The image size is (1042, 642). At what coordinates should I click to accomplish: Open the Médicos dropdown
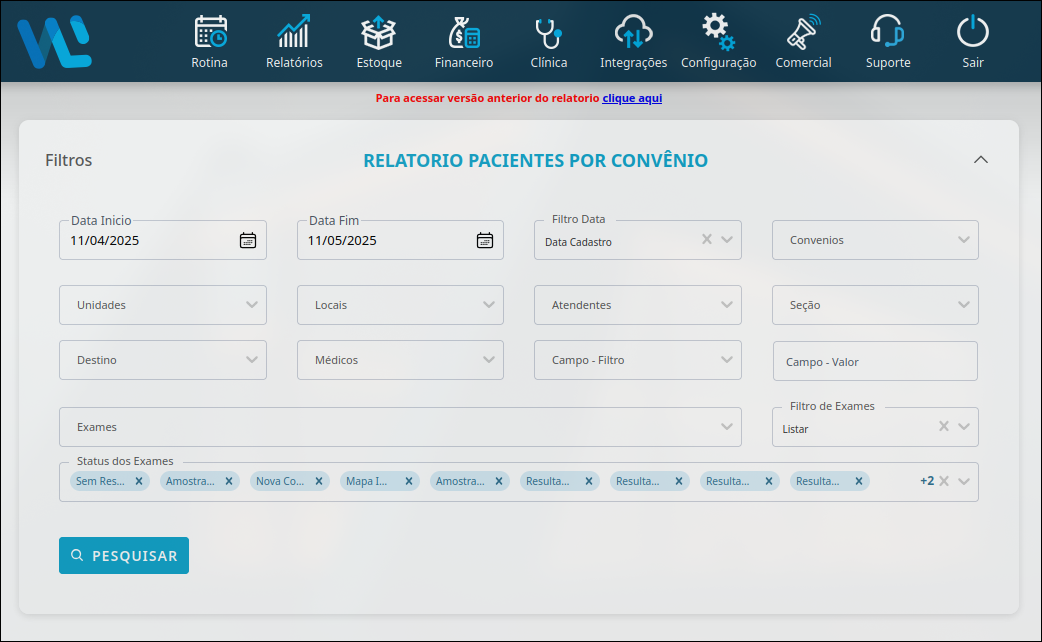[400, 360]
